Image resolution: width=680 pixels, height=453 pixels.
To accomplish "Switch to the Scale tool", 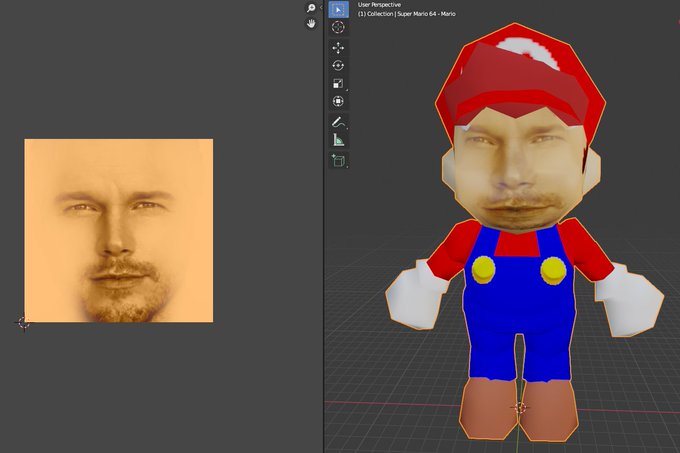I will [x=338, y=84].
